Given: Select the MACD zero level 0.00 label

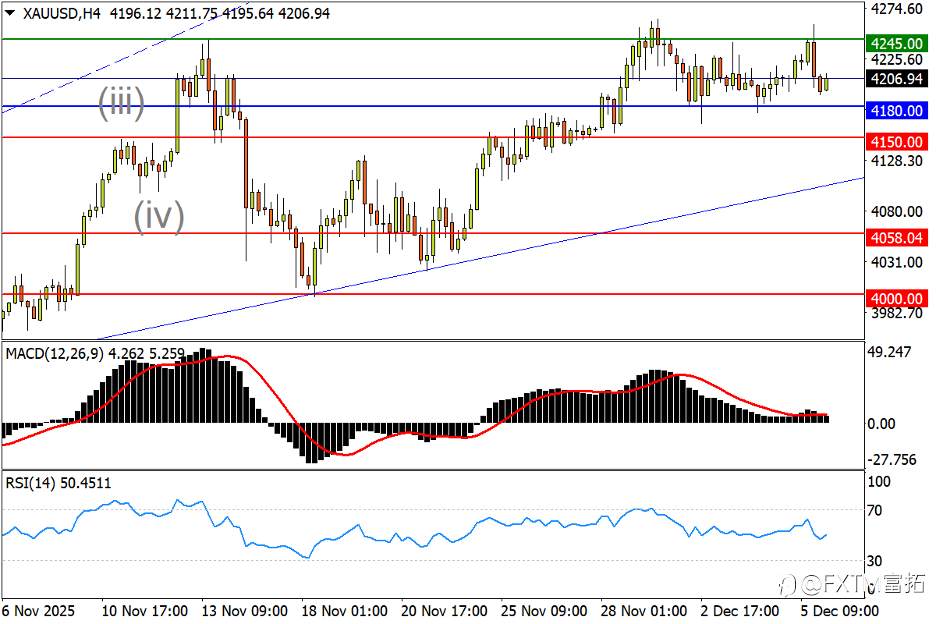Looking at the screenshot, I should click(881, 423).
